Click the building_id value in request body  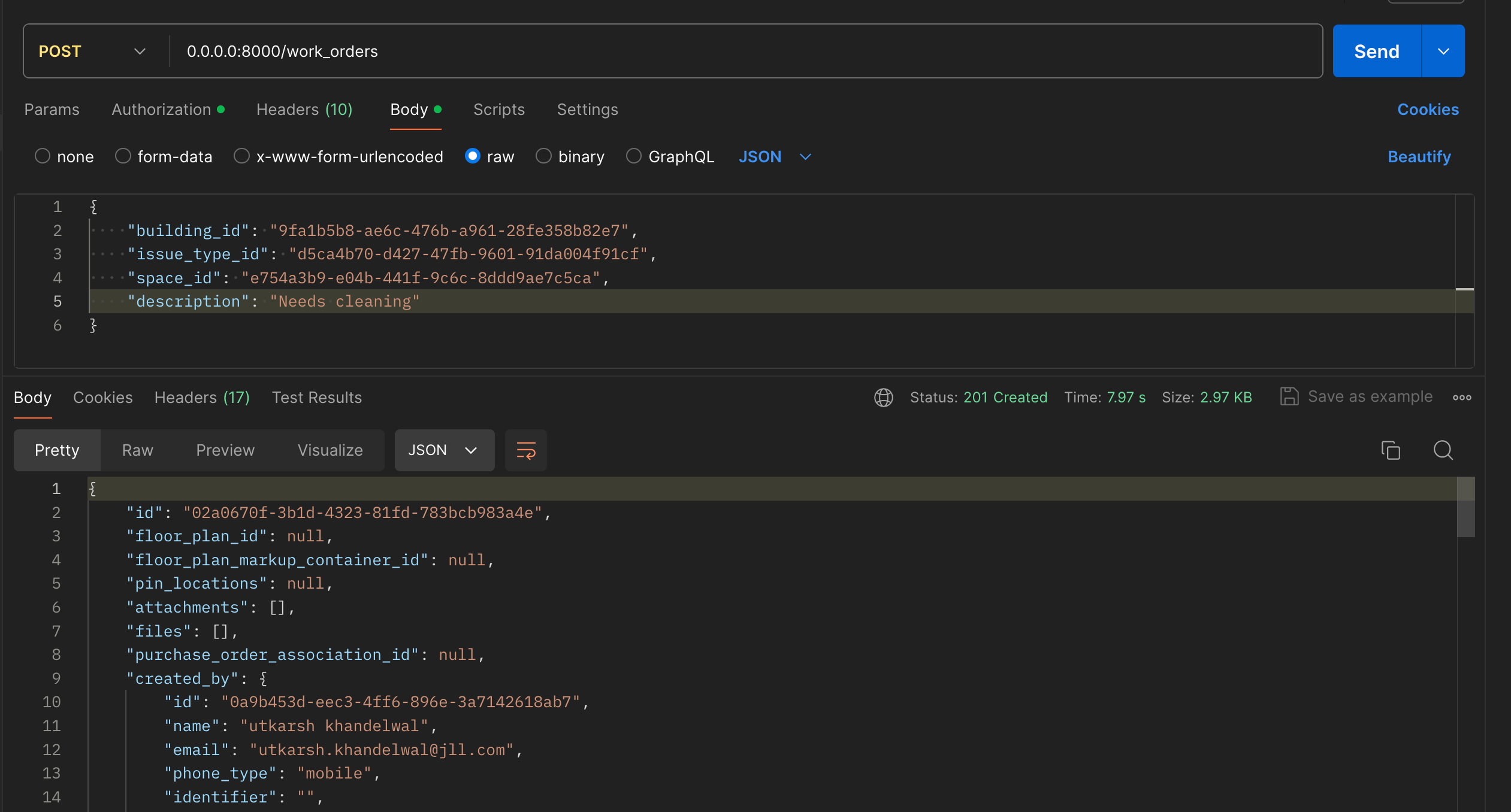coord(449,231)
